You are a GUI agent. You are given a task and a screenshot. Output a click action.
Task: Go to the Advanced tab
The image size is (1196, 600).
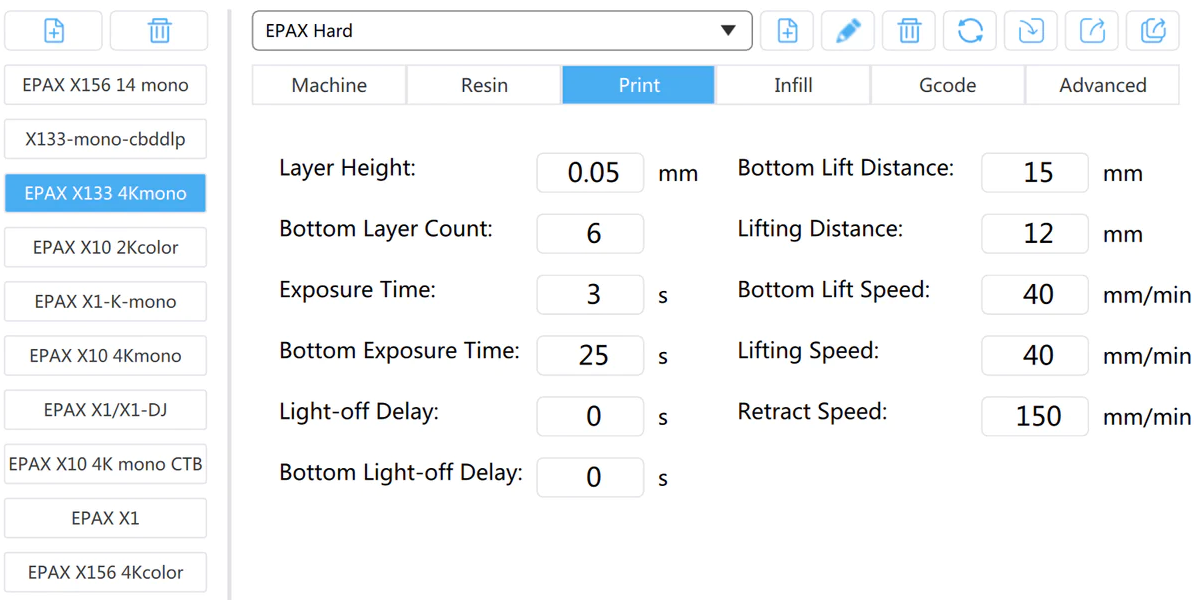pos(1102,85)
